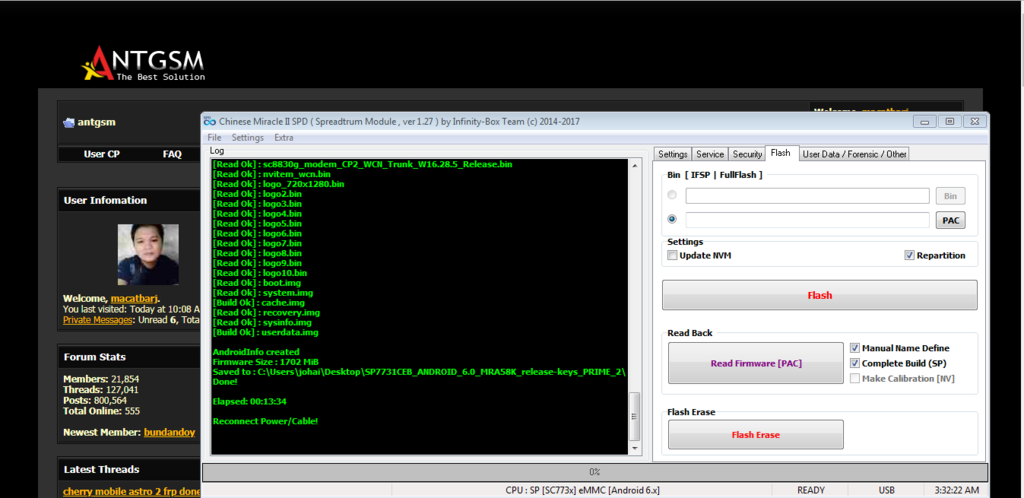
Task: Maximize the Chinese Miracle II SPD window
Action: pos(950,121)
